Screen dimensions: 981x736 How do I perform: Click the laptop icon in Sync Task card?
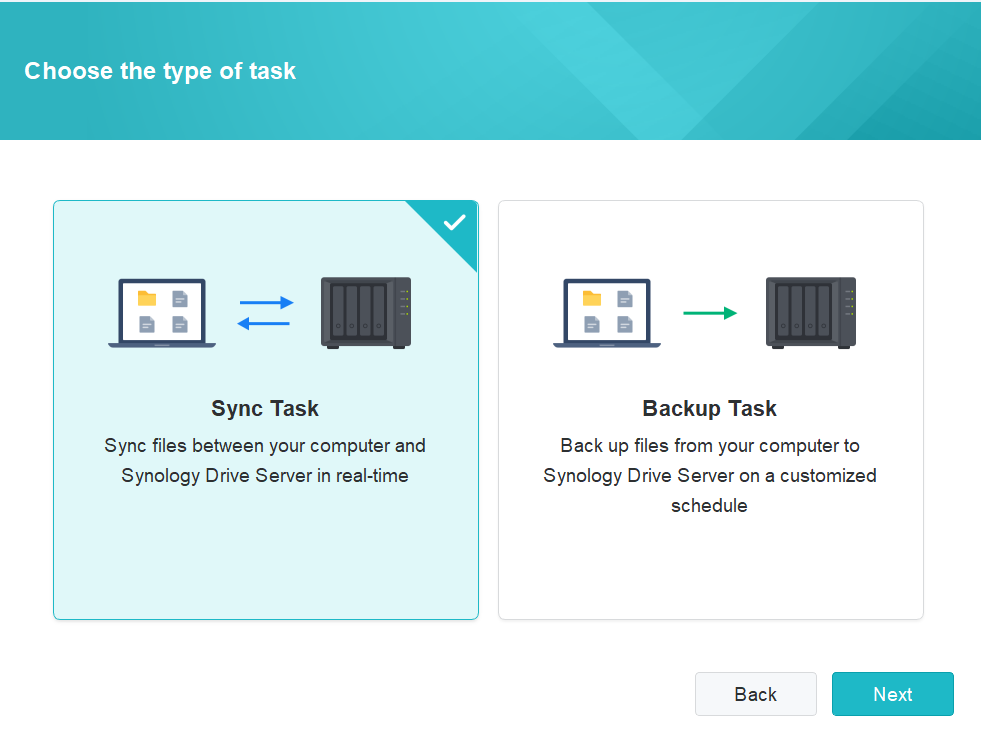(162, 313)
